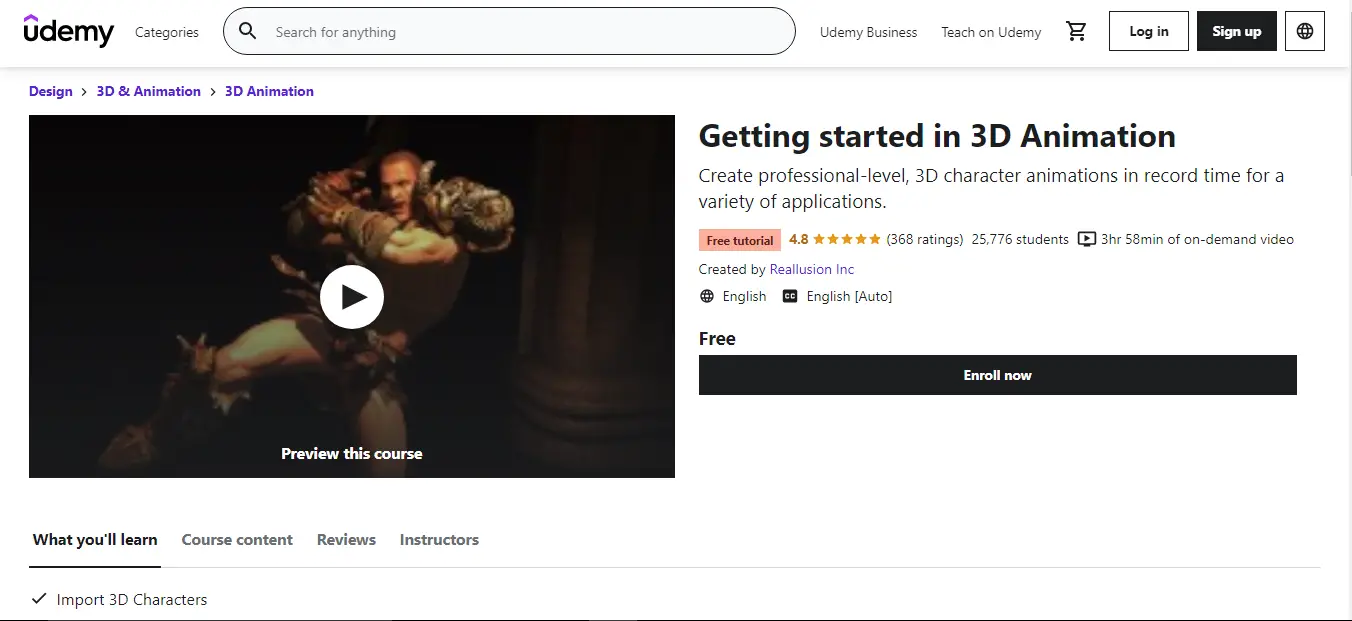This screenshot has height=621, width=1352.
Task: Open the Udemy logo home link
Action: [x=69, y=31]
